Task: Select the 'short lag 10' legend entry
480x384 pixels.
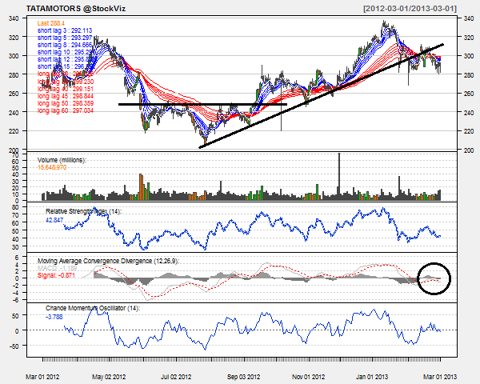Action: [65, 52]
